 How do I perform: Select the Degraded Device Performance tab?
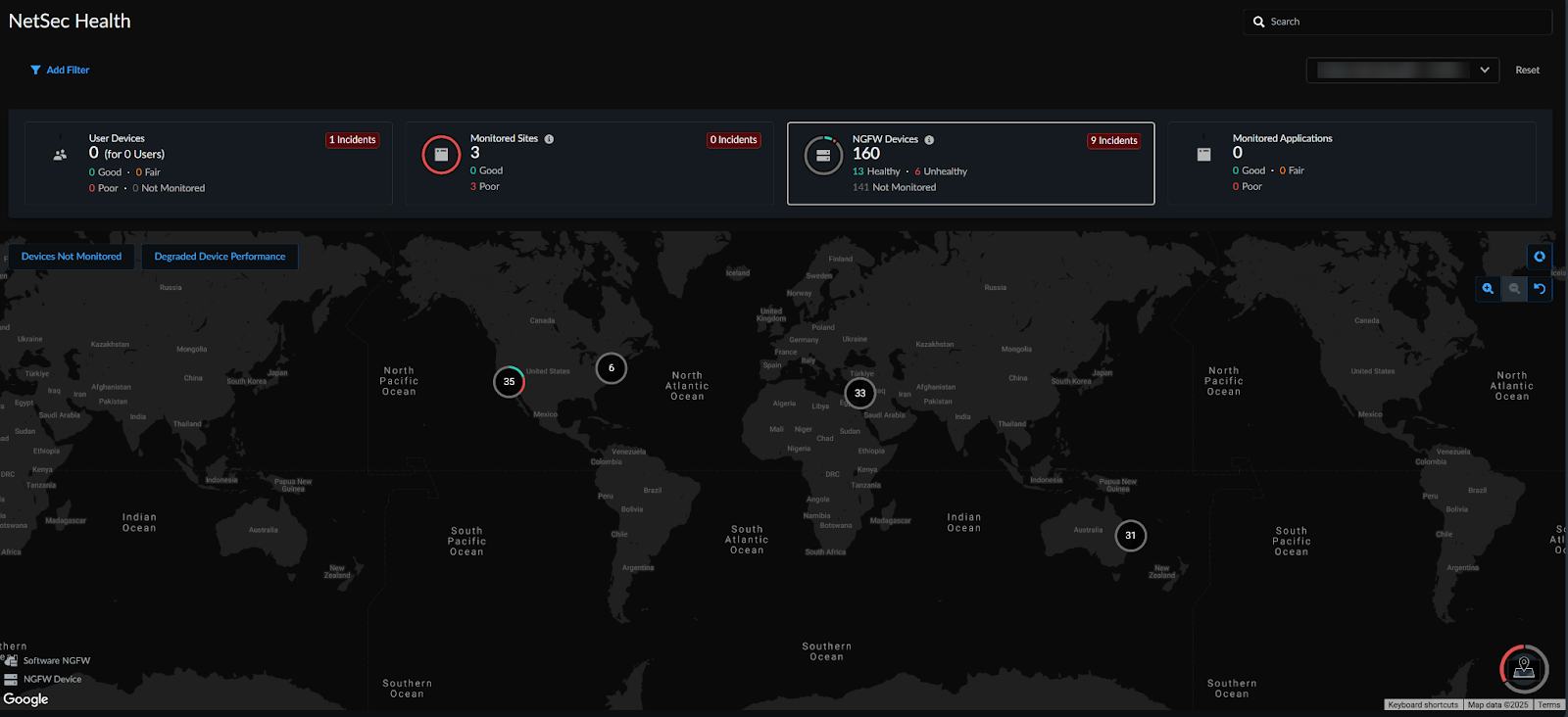pyautogui.click(x=220, y=257)
